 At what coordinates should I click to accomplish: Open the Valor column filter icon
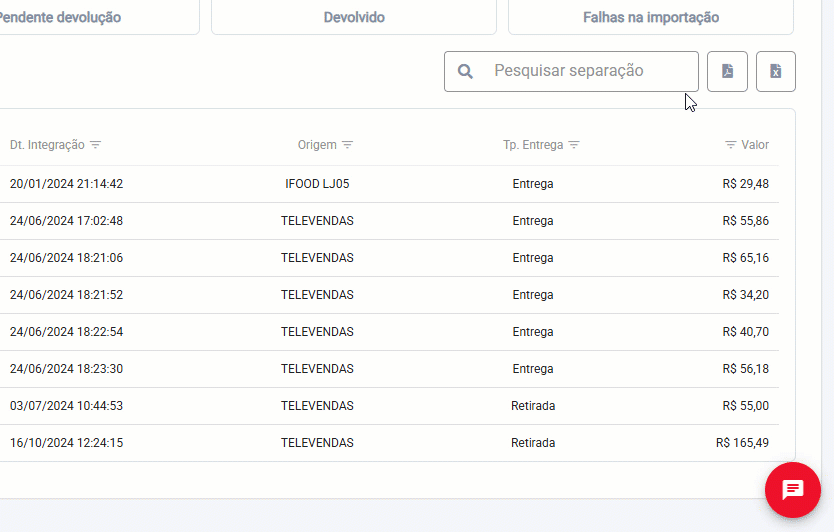click(x=731, y=145)
